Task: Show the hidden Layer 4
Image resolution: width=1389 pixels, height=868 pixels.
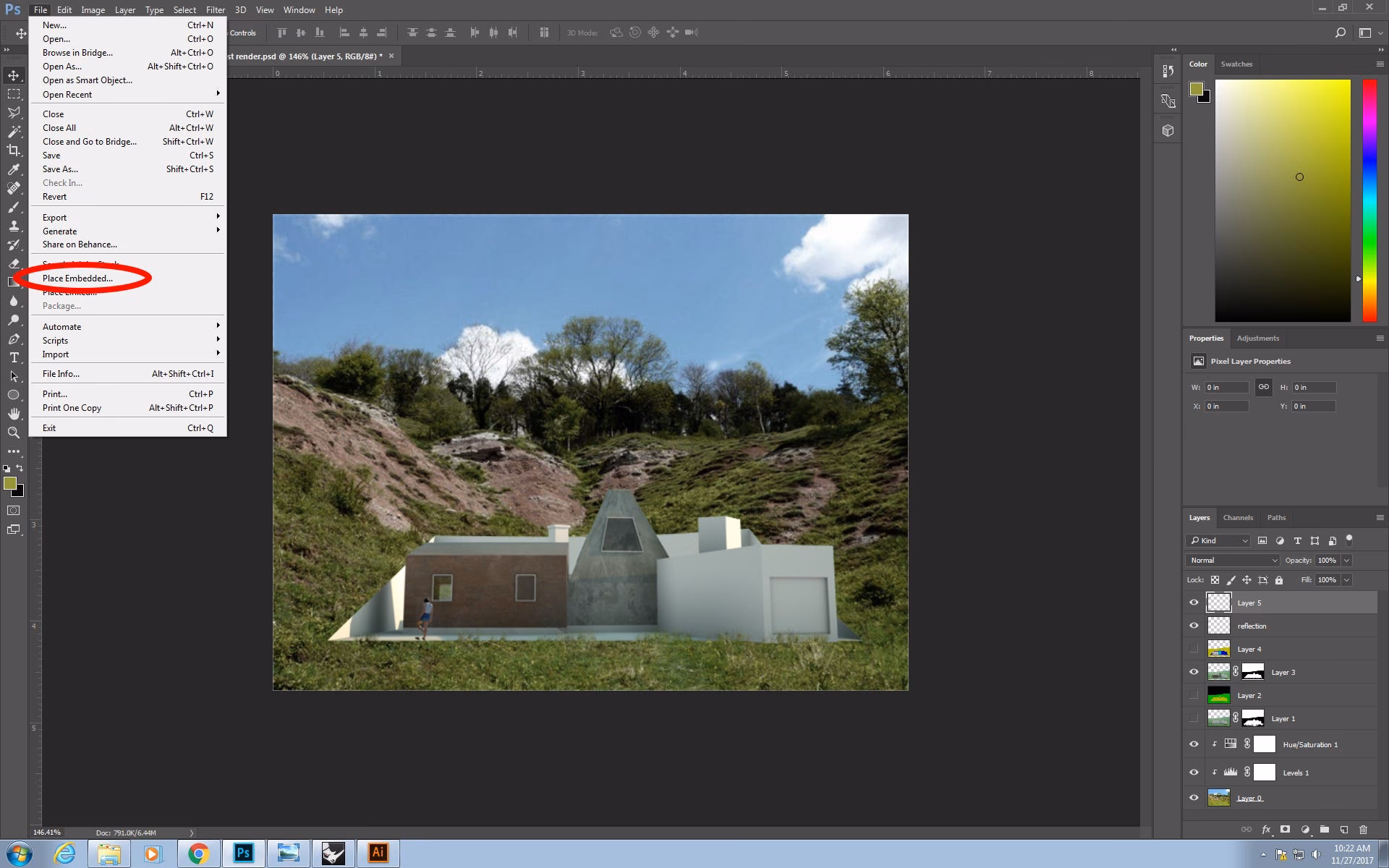Action: pos(1194,649)
